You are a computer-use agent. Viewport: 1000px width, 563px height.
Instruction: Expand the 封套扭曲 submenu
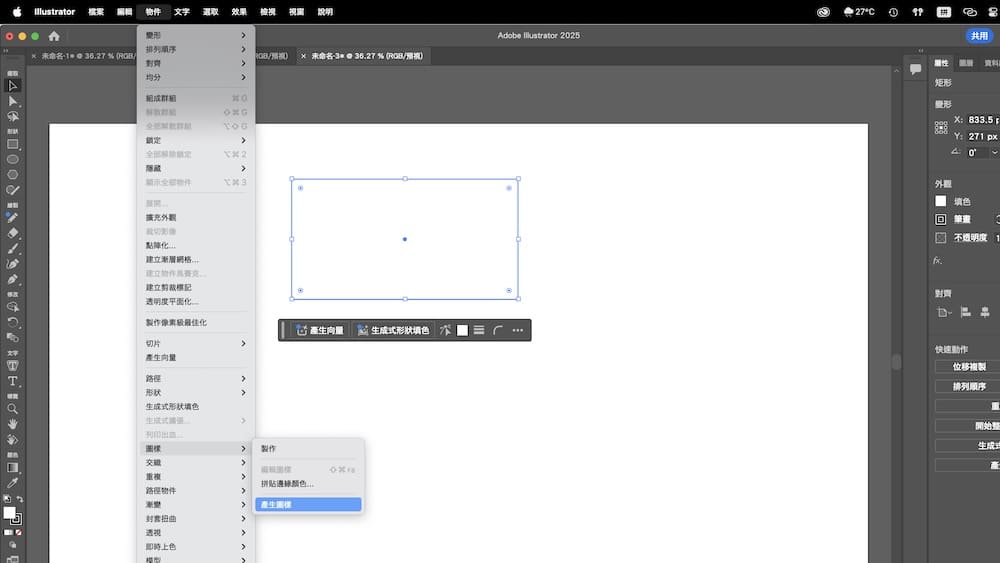196,519
